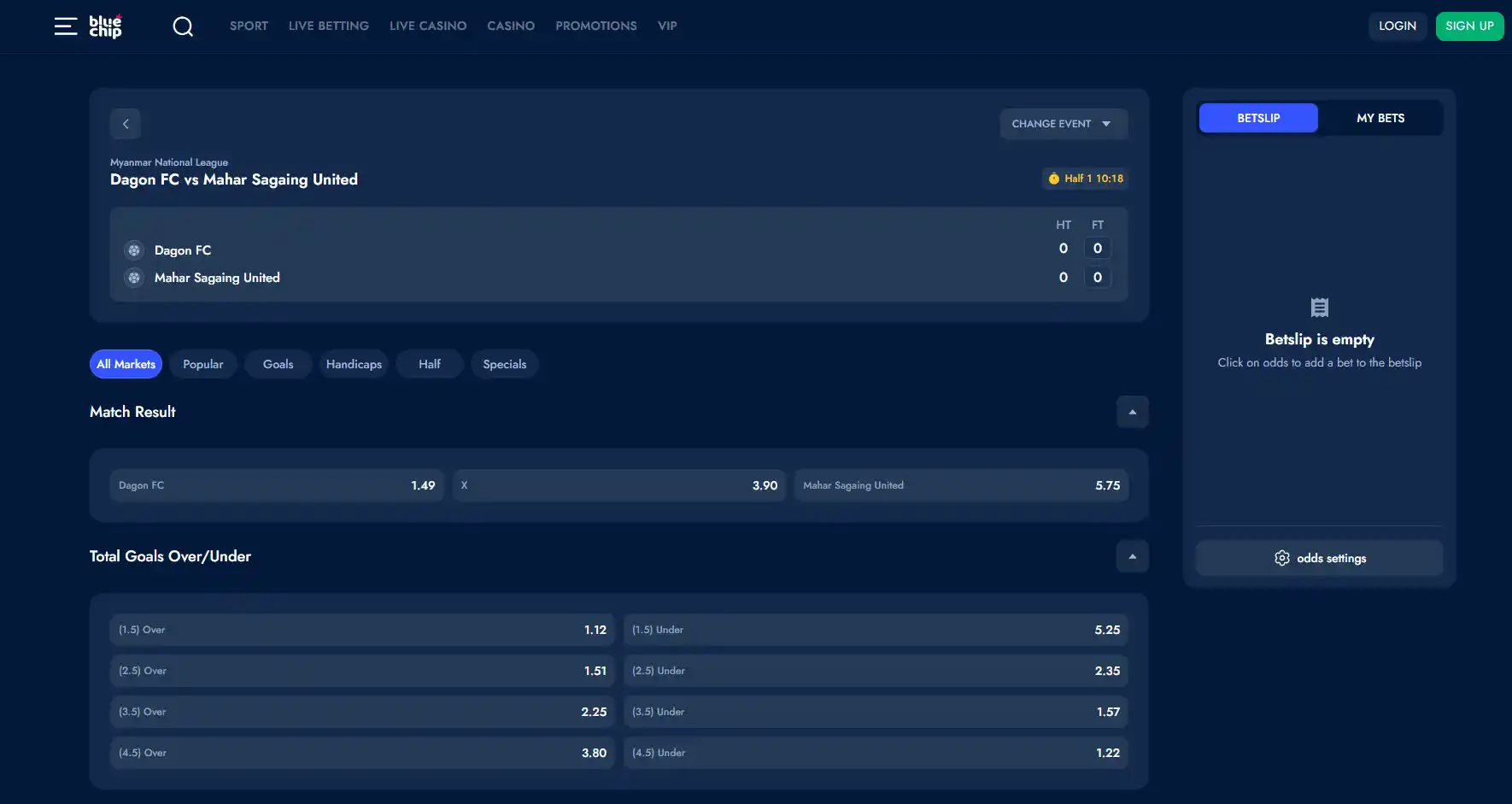
Task: Collapse the Match Result section
Action: [x=1133, y=412]
